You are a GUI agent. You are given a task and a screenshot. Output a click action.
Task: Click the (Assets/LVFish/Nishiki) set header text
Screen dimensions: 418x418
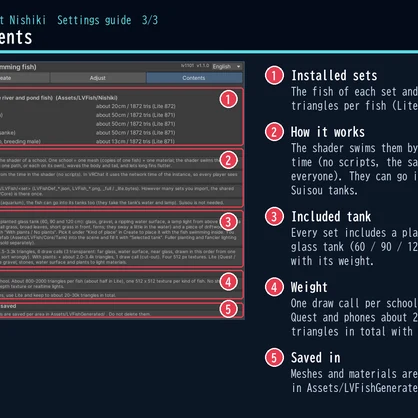[x=87, y=98]
